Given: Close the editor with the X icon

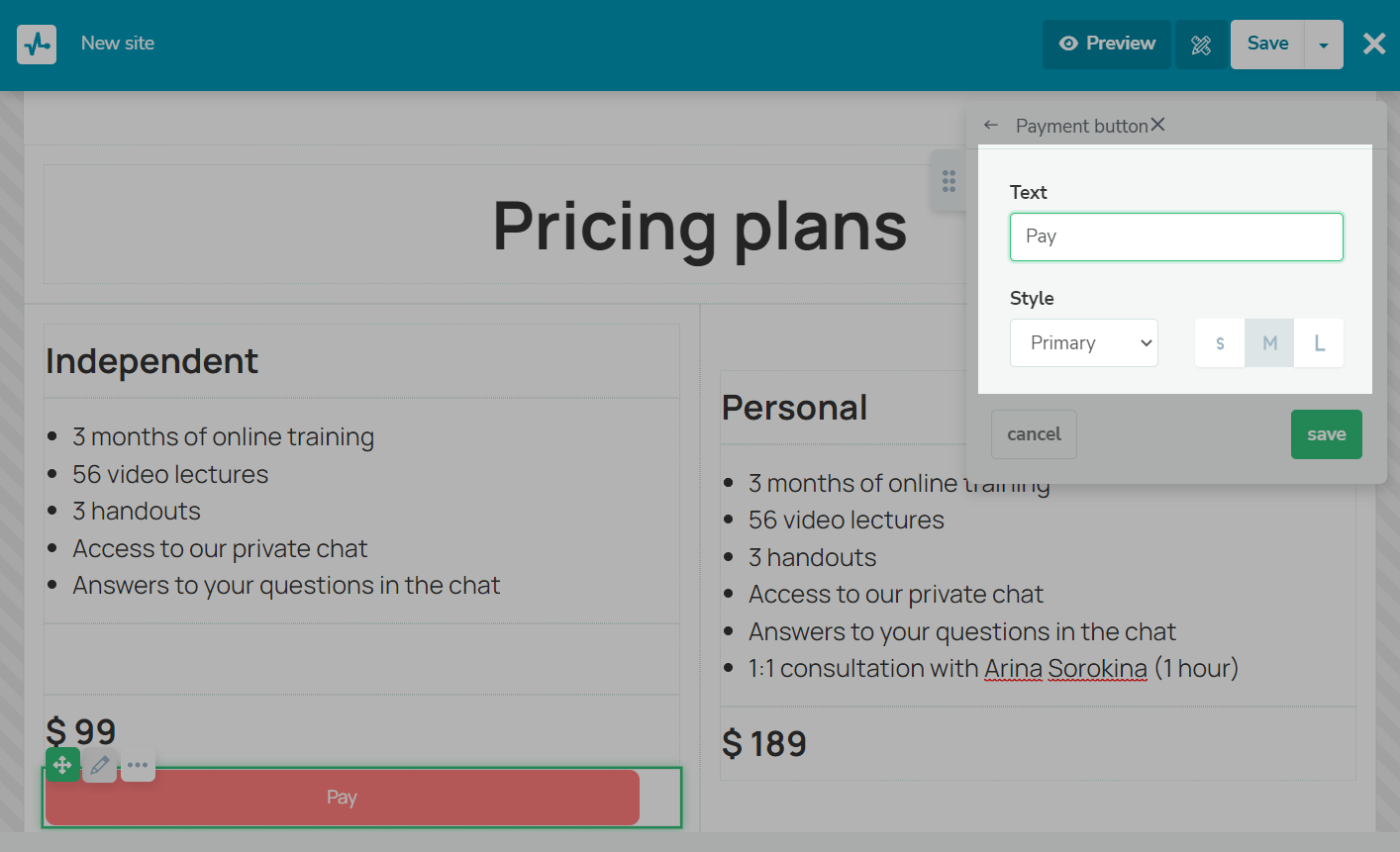Looking at the screenshot, I should tap(1374, 44).
